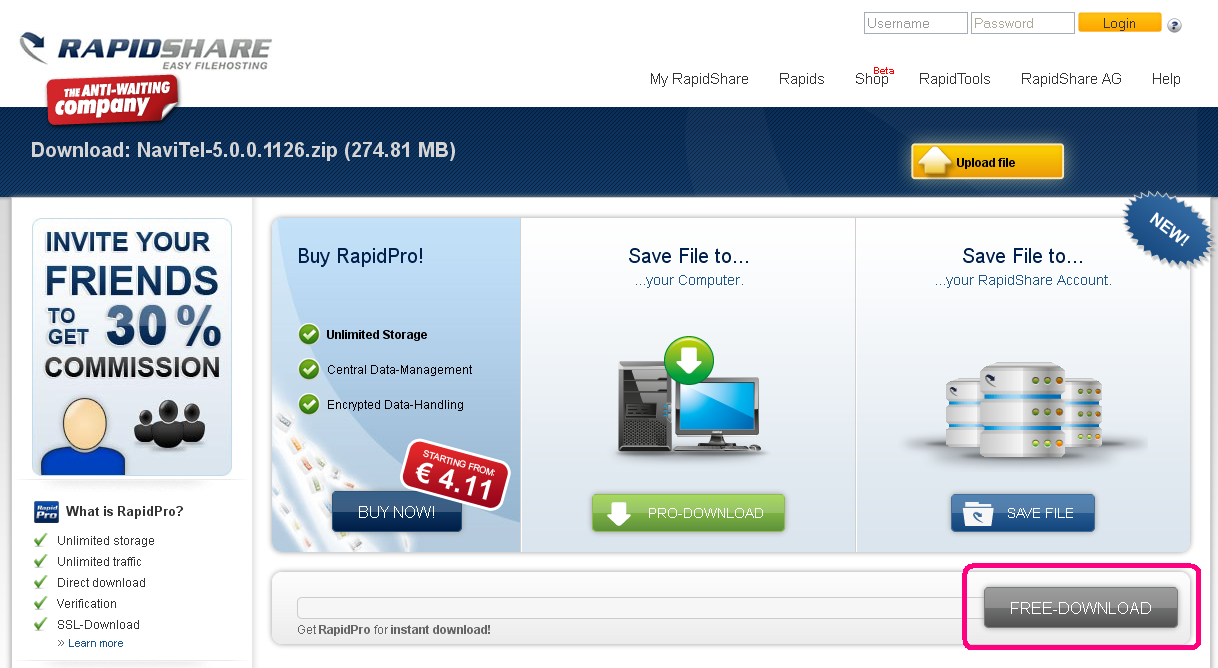Click the green check beside Unlimited Storage
This screenshot has height=668, width=1218.
309,334
